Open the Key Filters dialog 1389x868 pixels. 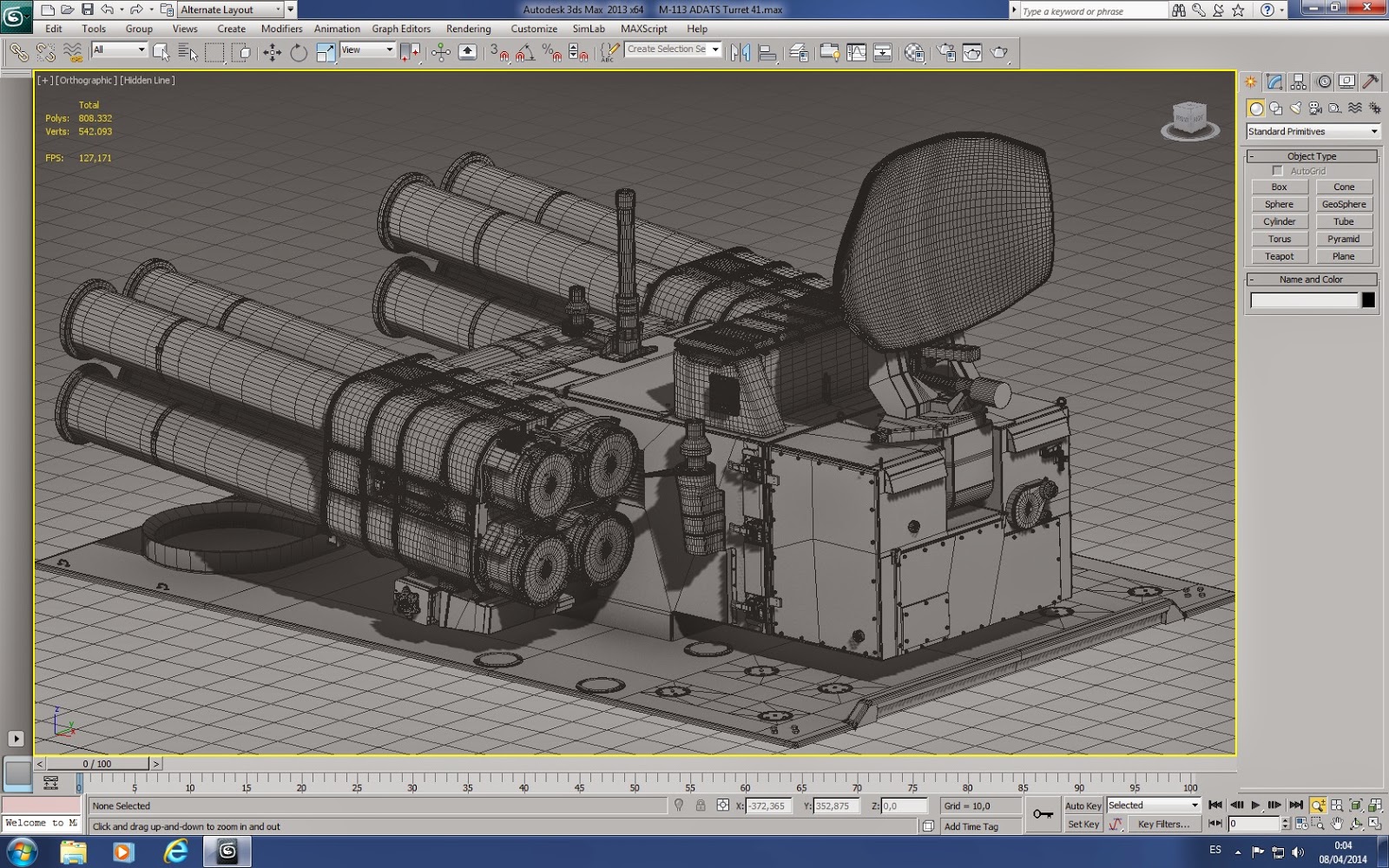pyautogui.click(x=1167, y=823)
